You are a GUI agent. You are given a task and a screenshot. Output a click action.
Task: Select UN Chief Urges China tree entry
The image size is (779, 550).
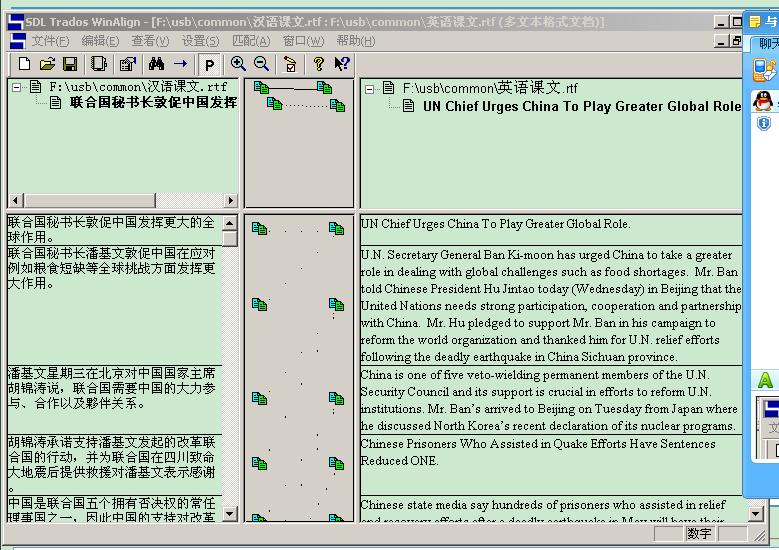point(581,106)
